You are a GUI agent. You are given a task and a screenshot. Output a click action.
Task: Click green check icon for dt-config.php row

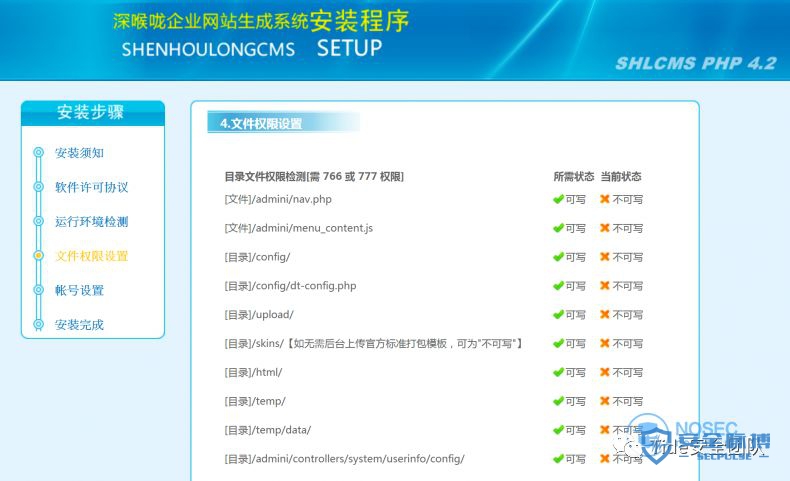tap(558, 286)
